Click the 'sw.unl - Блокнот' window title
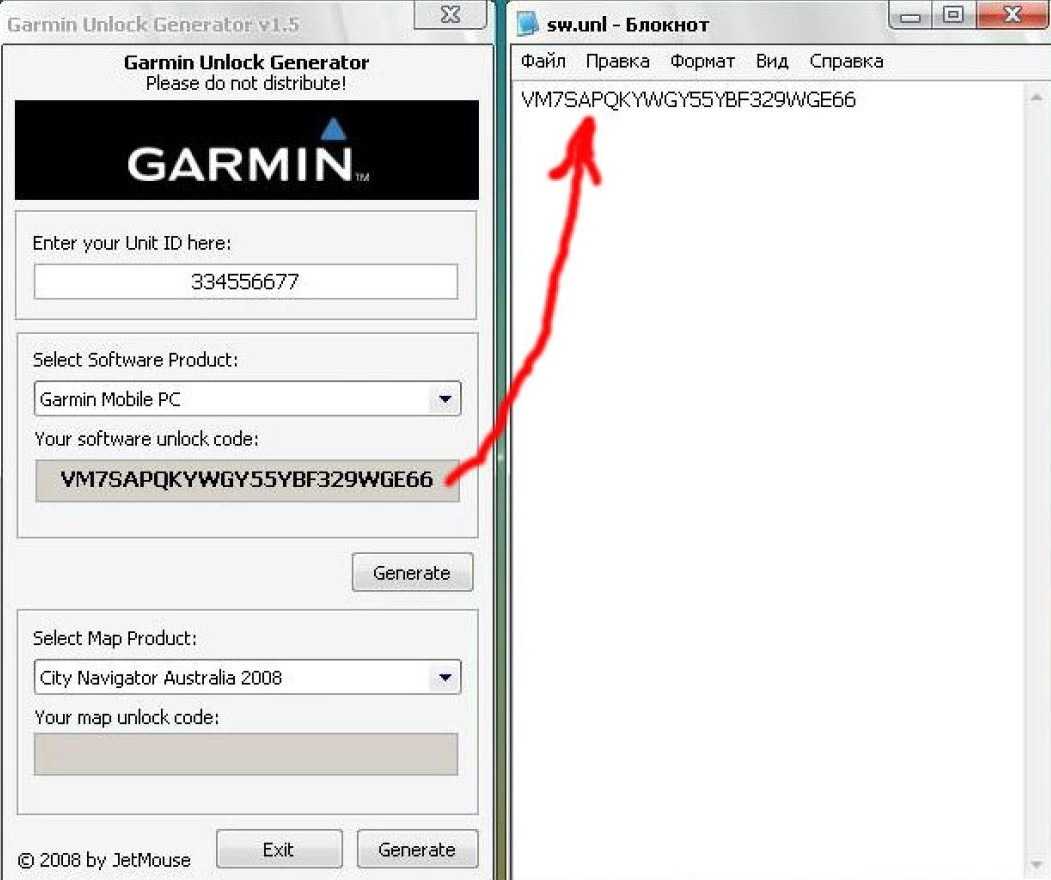The width and height of the screenshot is (1051, 880). pyautogui.click(x=627, y=25)
